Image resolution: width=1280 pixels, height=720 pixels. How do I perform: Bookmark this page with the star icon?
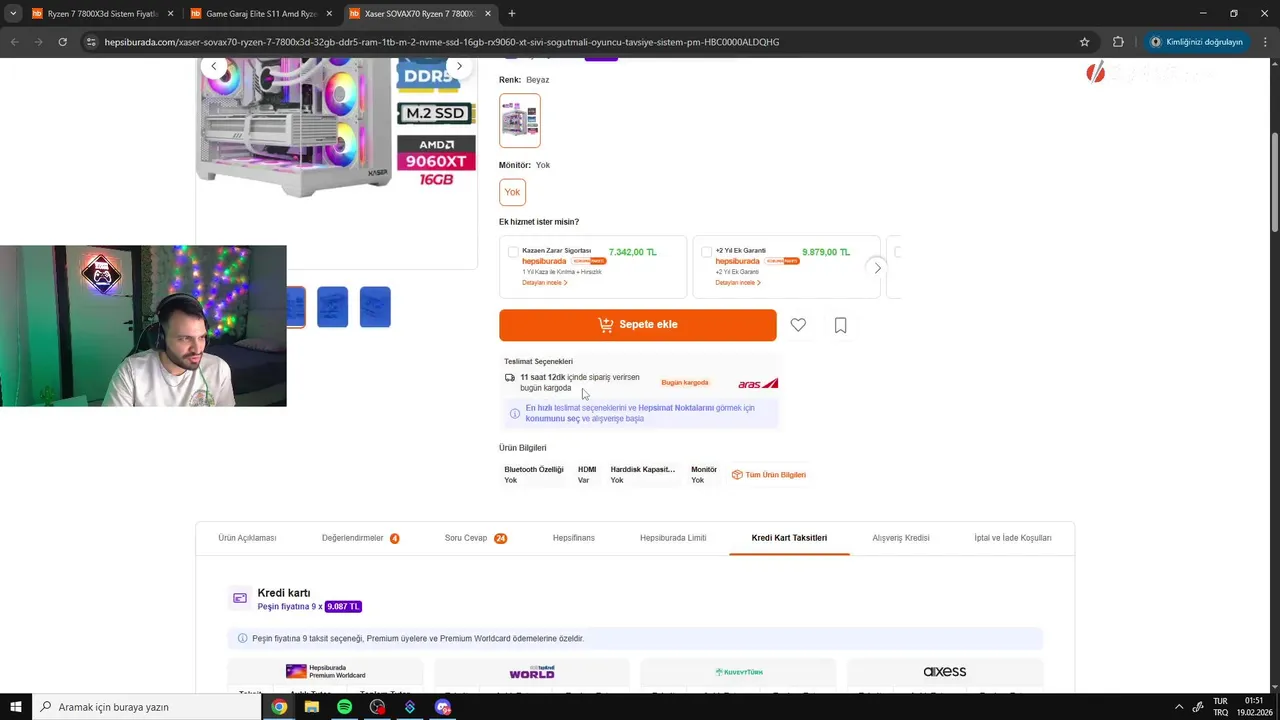coord(1084,42)
